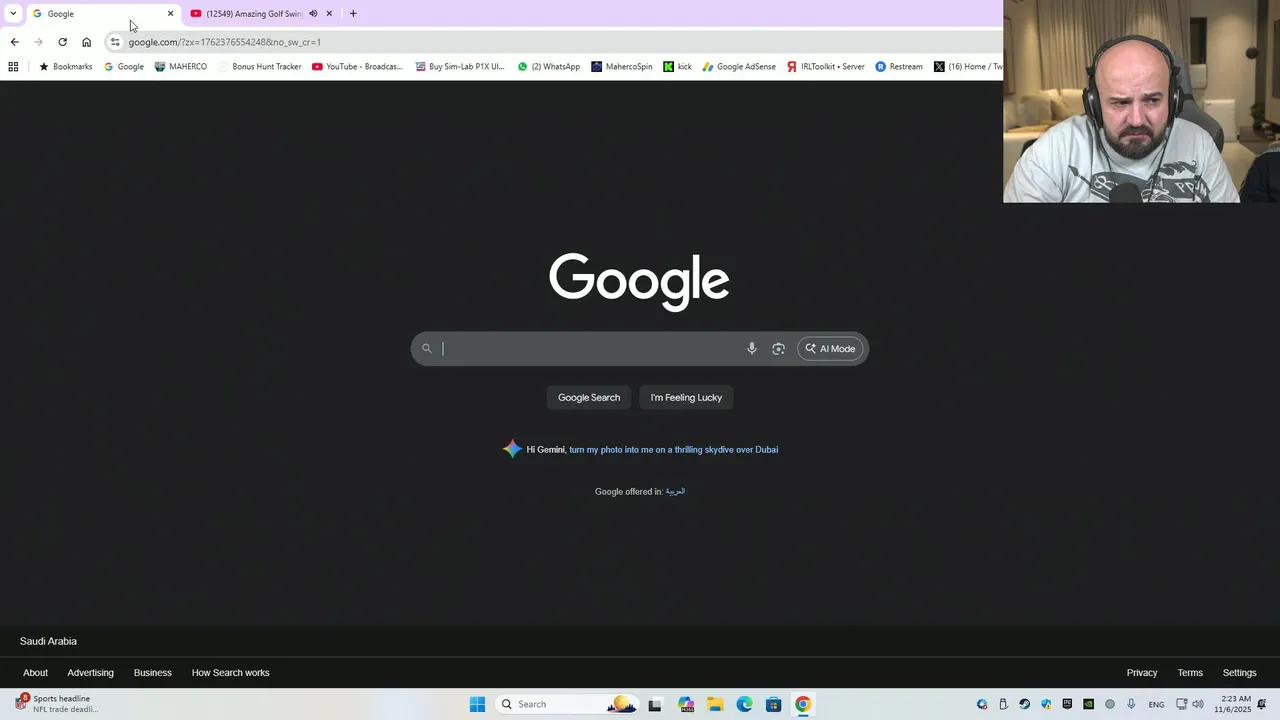Screen dimensions: 1280x720
Task: Open the tab search dropdown arrow
Action: tap(13, 13)
